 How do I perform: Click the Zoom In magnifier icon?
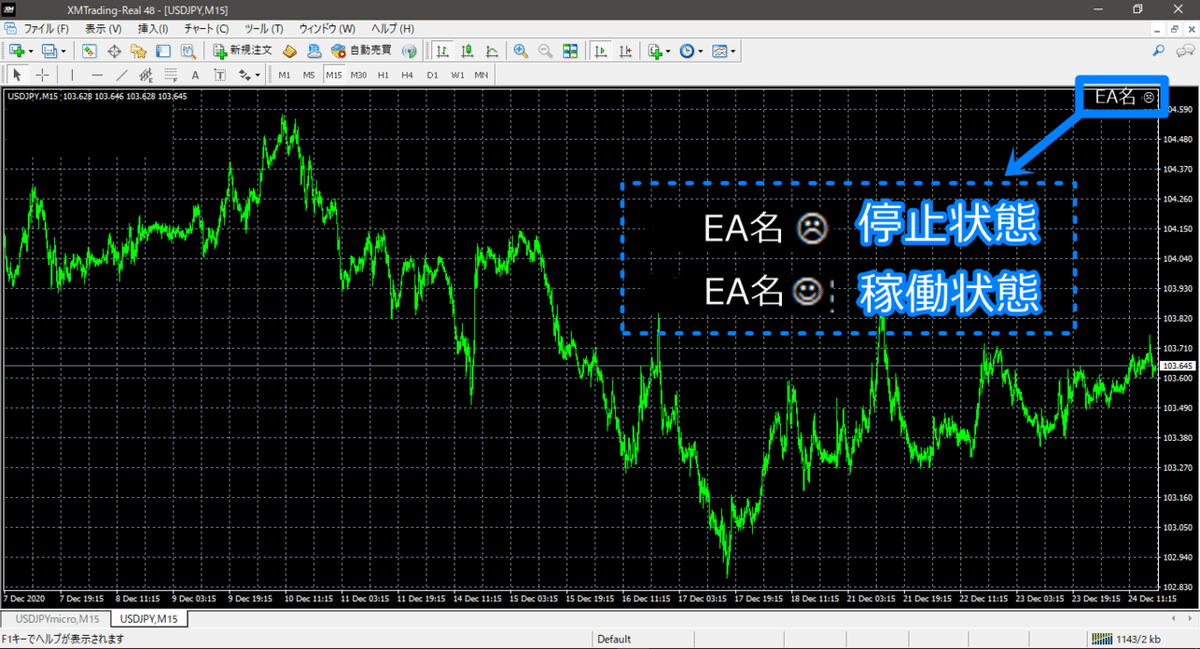tap(520, 50)
